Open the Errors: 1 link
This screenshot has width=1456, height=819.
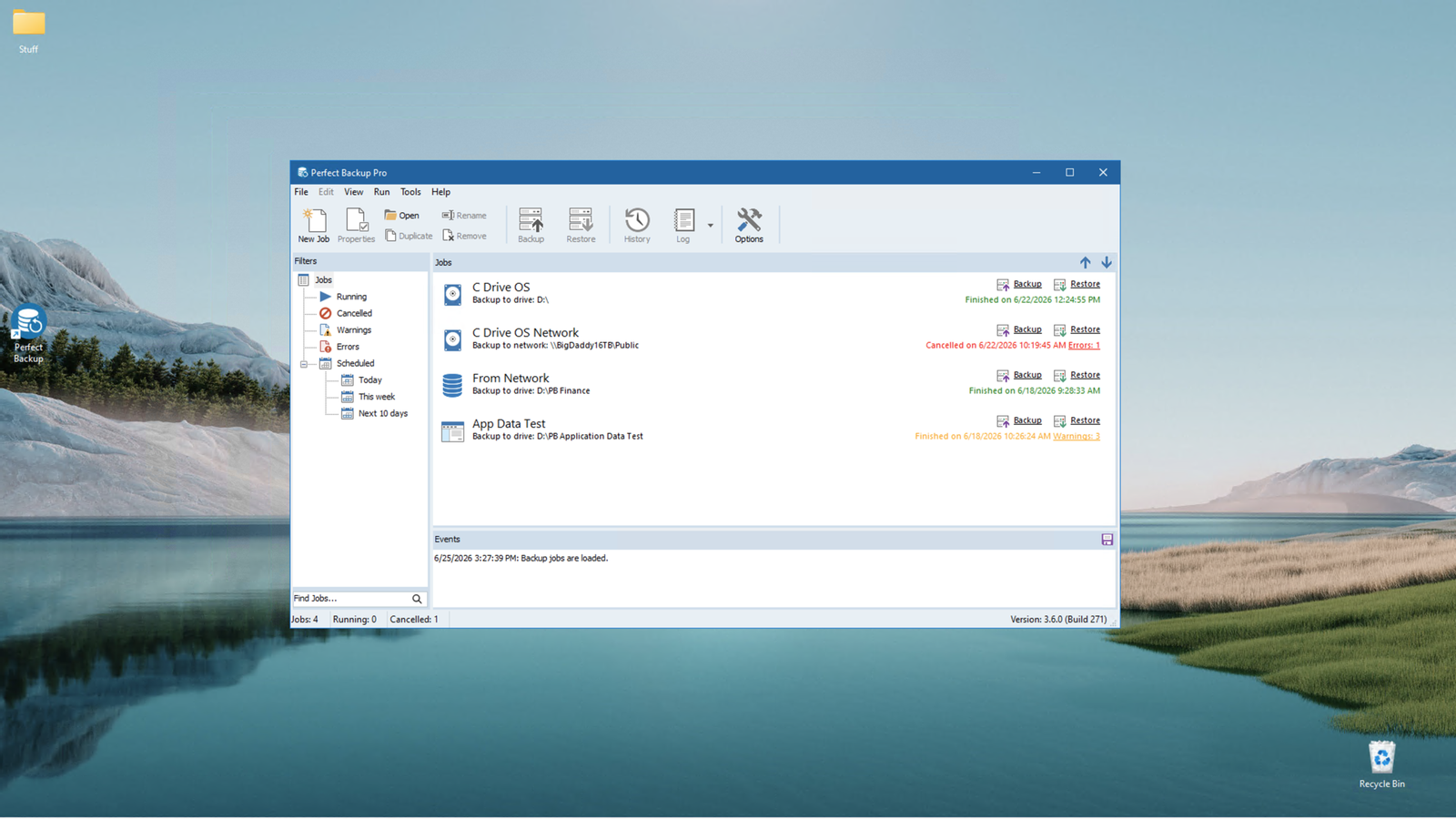[x=1084, y=346]
